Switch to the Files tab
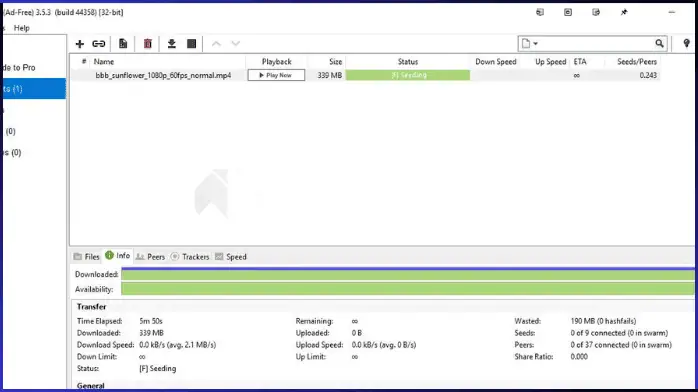 pyautogui.click(x=87, y=257)
